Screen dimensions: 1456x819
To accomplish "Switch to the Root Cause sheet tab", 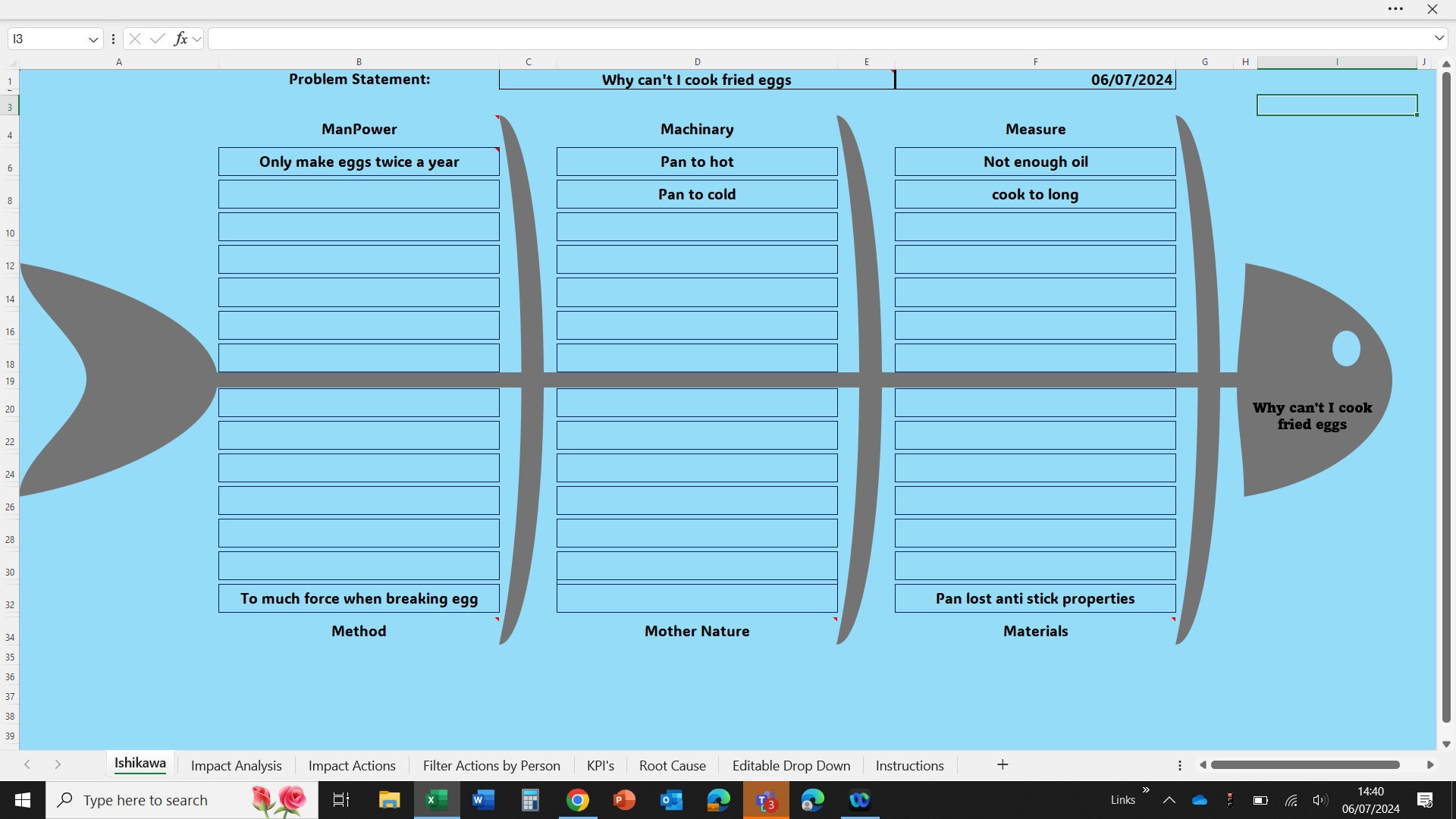I will click(x=672, y=765).
